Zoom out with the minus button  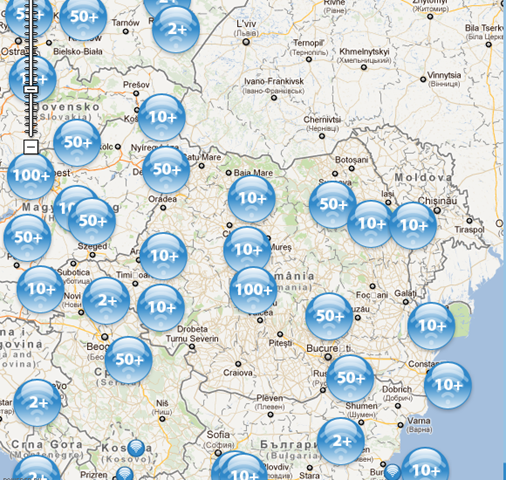pyautogui.click(x=31, y=147)
